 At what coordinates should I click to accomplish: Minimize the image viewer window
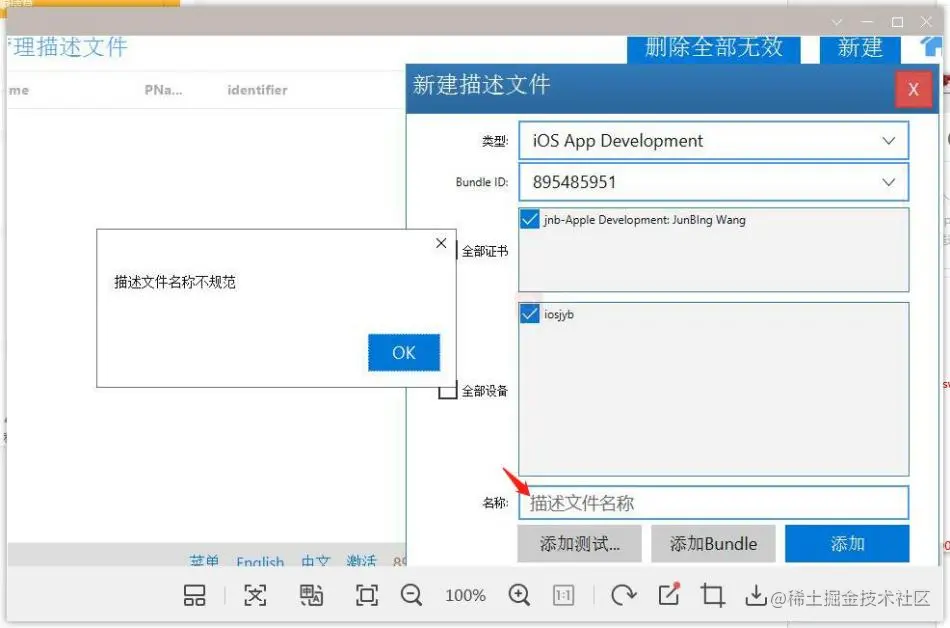(x=867, y=22)
